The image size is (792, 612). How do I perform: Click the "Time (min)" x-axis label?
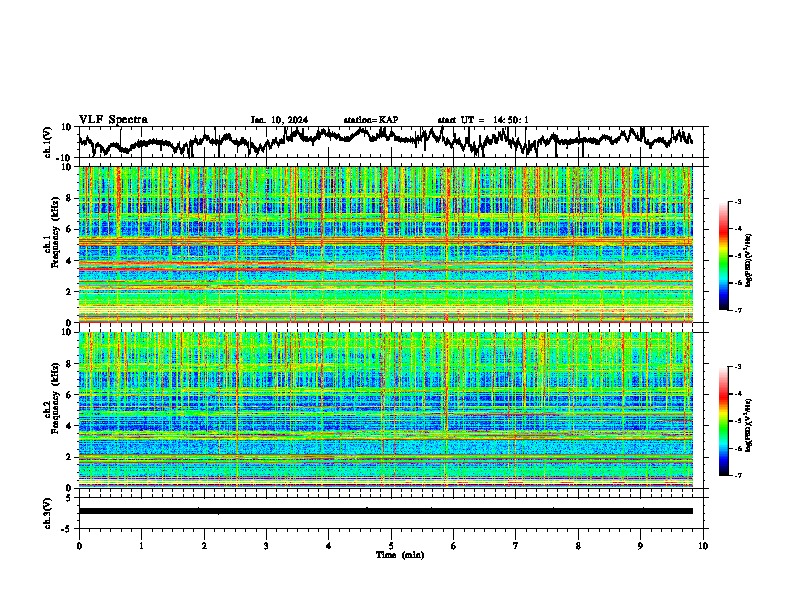pos(400,555)
